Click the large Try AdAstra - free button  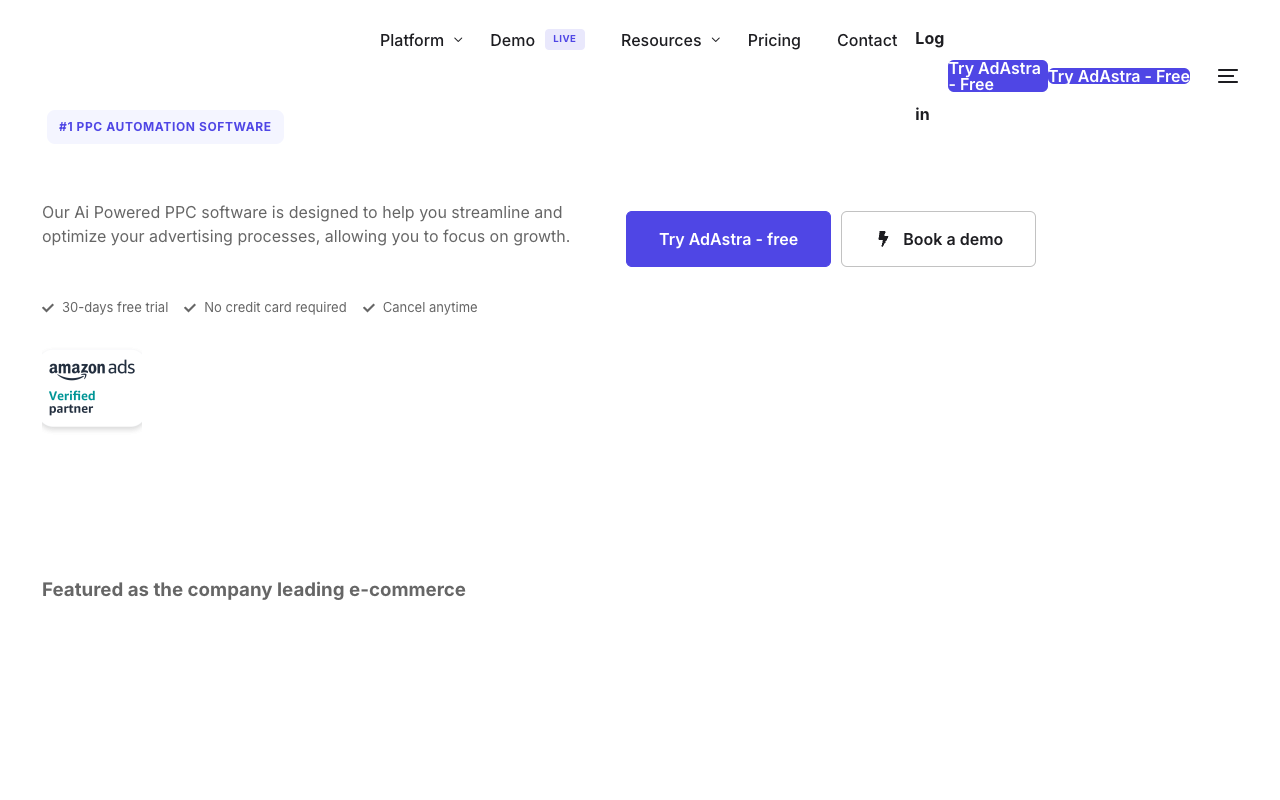728,239
